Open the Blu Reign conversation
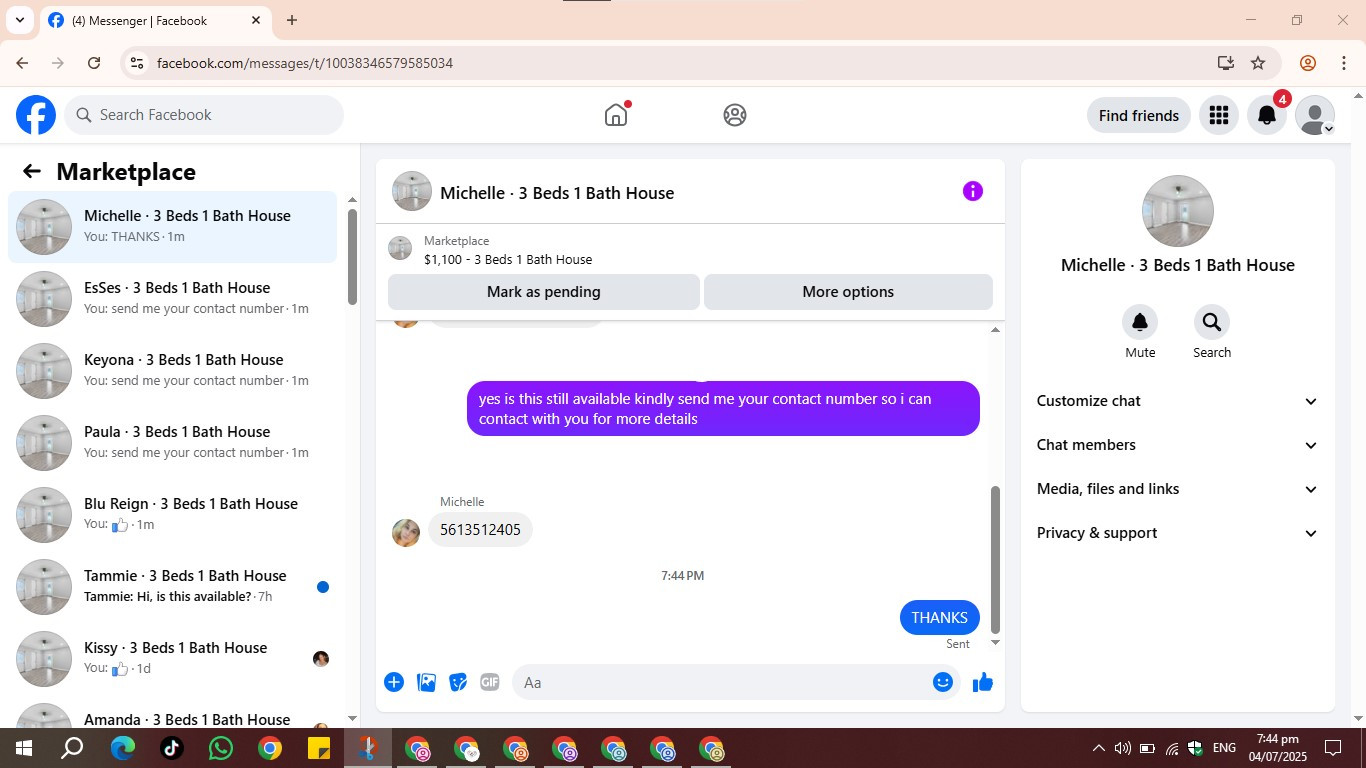This screenshot has width=1366, height=768. pyautogui.click(x=173, y=514)
